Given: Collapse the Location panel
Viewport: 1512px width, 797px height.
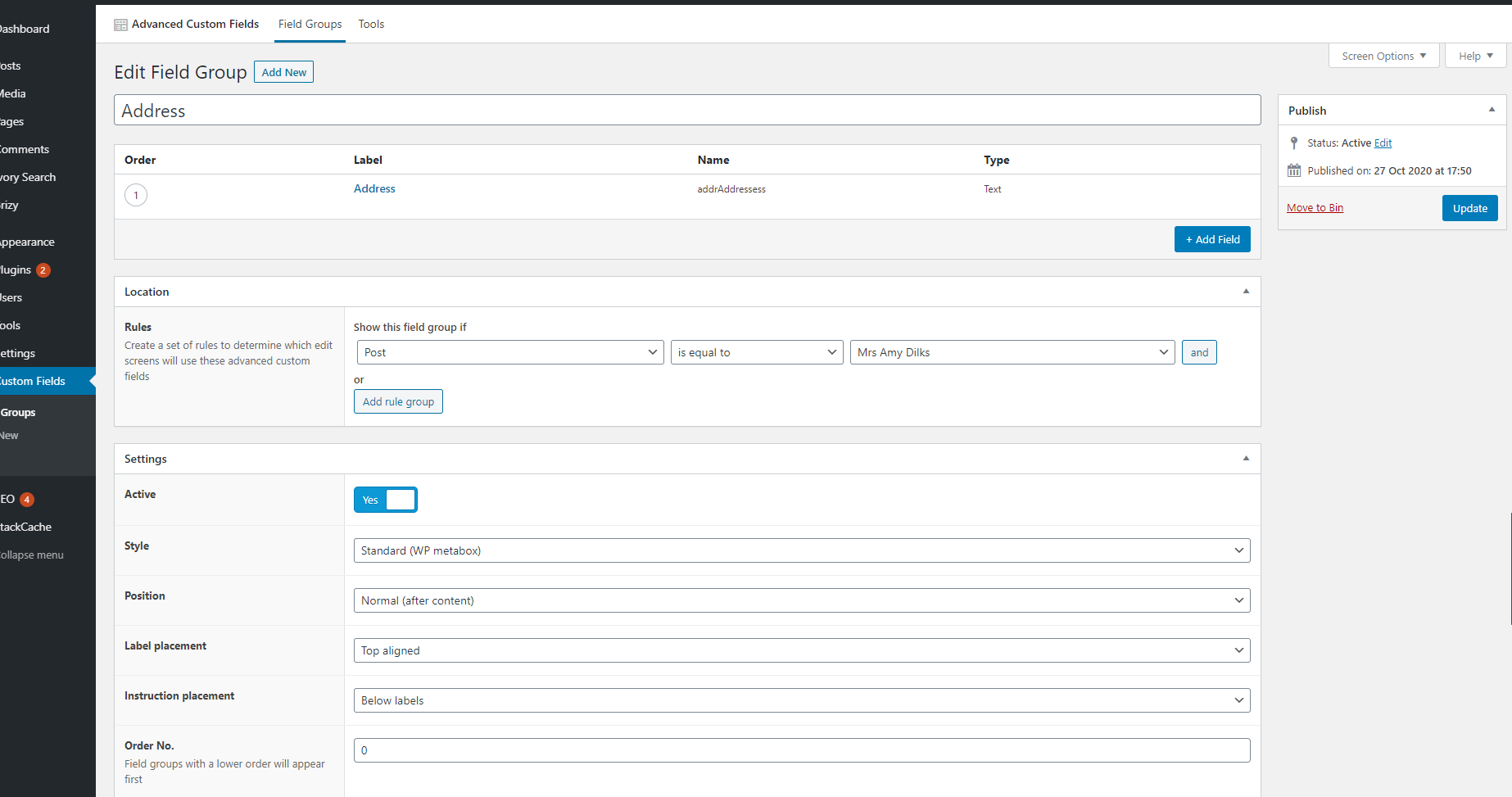Looking at the screenshot, I should click(1246, 292).
